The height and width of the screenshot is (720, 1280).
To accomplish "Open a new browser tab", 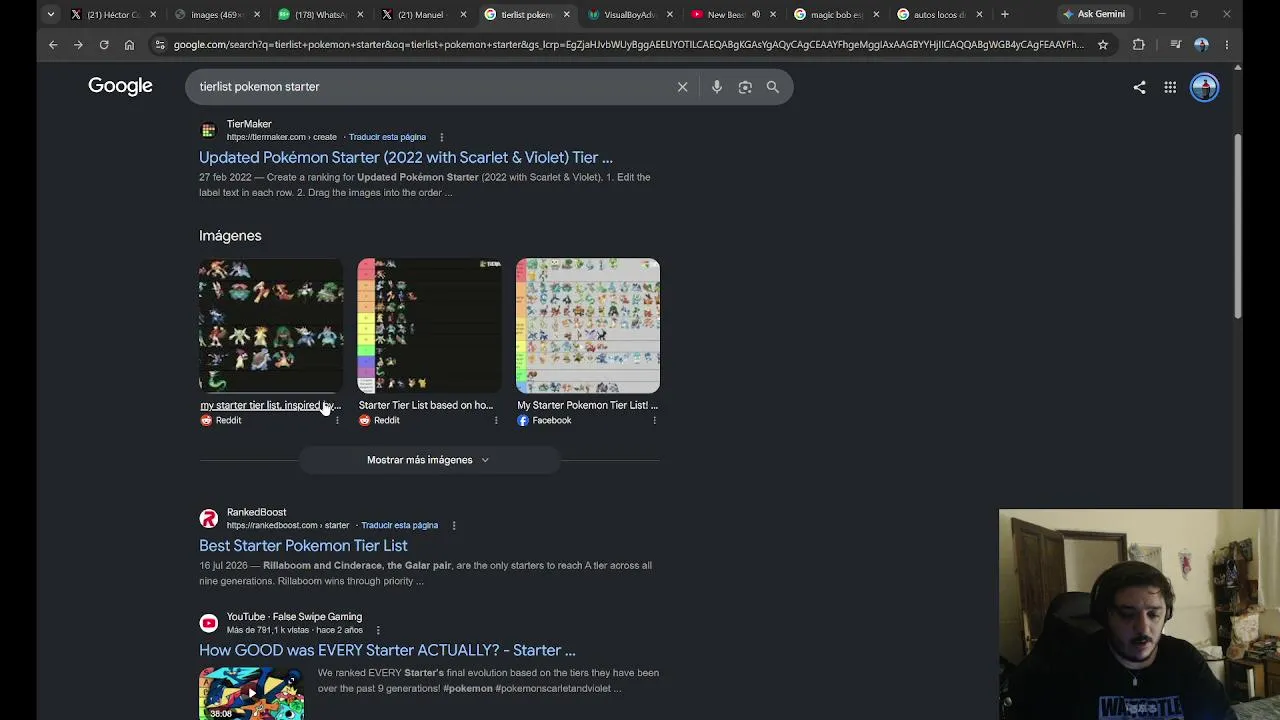I will pyautogui.click(x=1004, y=14).
